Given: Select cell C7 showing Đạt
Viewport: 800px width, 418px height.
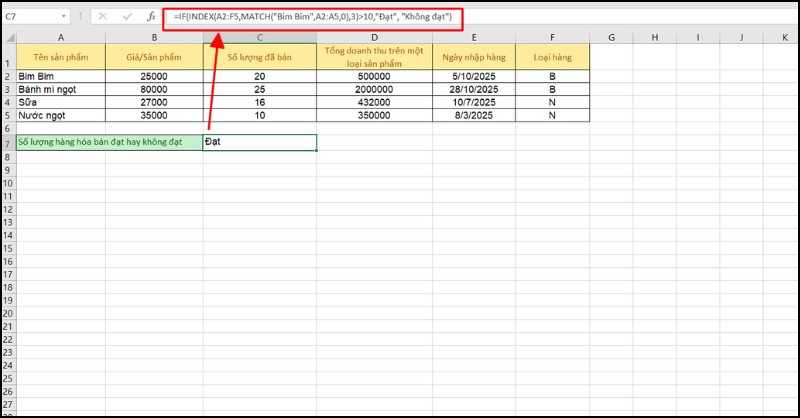Looking at the screenshot, I should [260, 142].
